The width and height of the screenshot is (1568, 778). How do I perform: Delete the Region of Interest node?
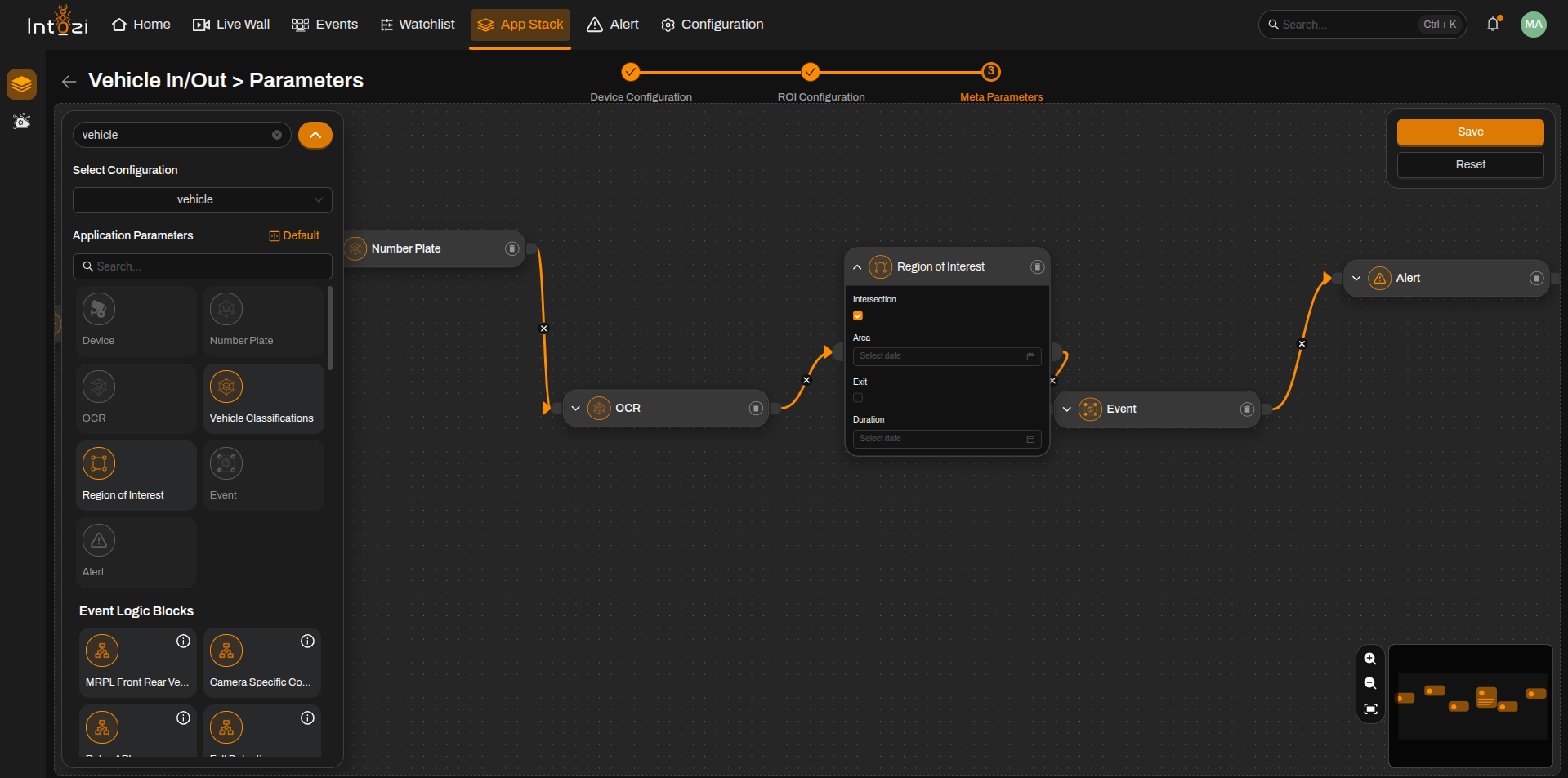click(x=1037, y=267)
